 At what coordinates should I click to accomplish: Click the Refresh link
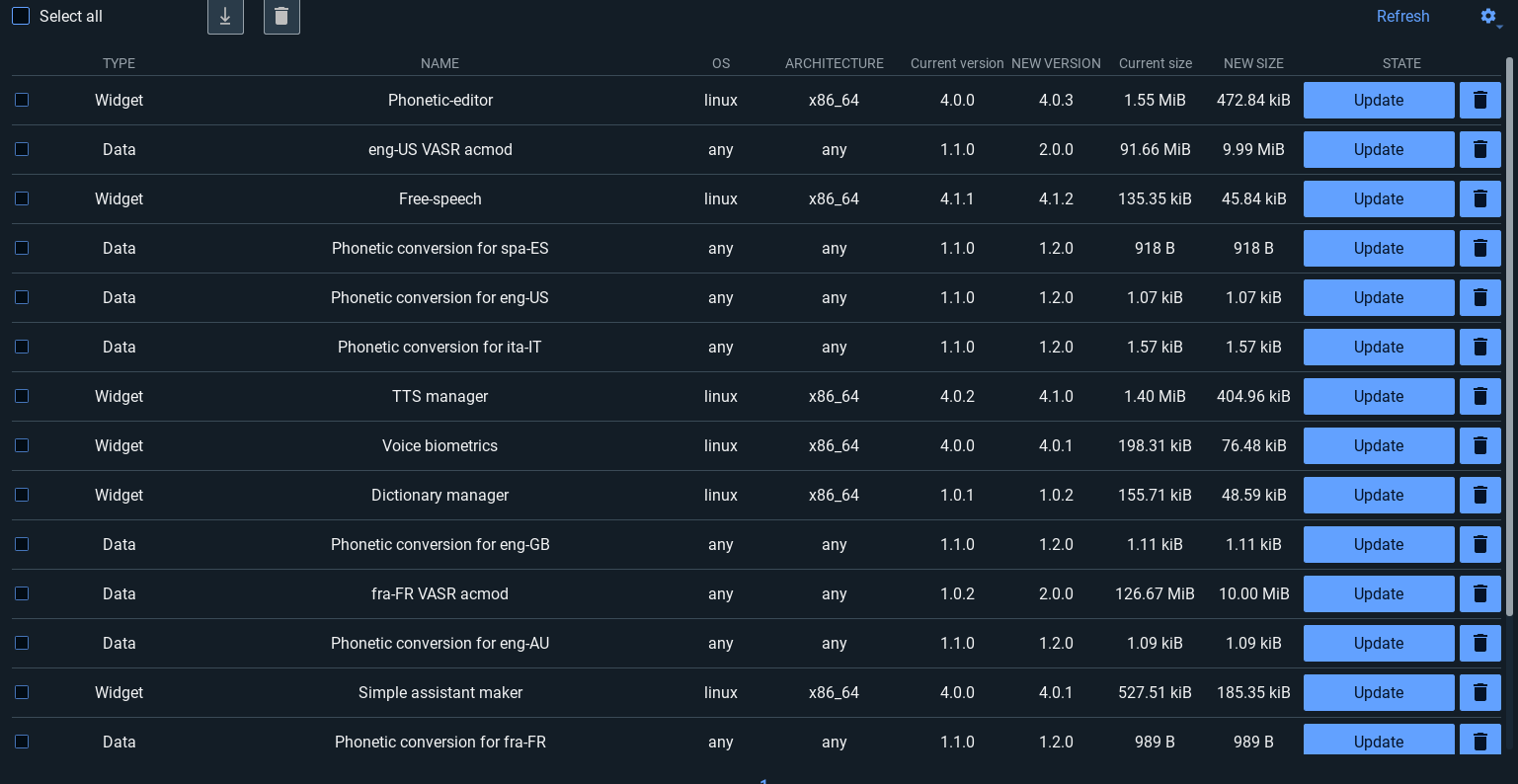coord(1402,17)
